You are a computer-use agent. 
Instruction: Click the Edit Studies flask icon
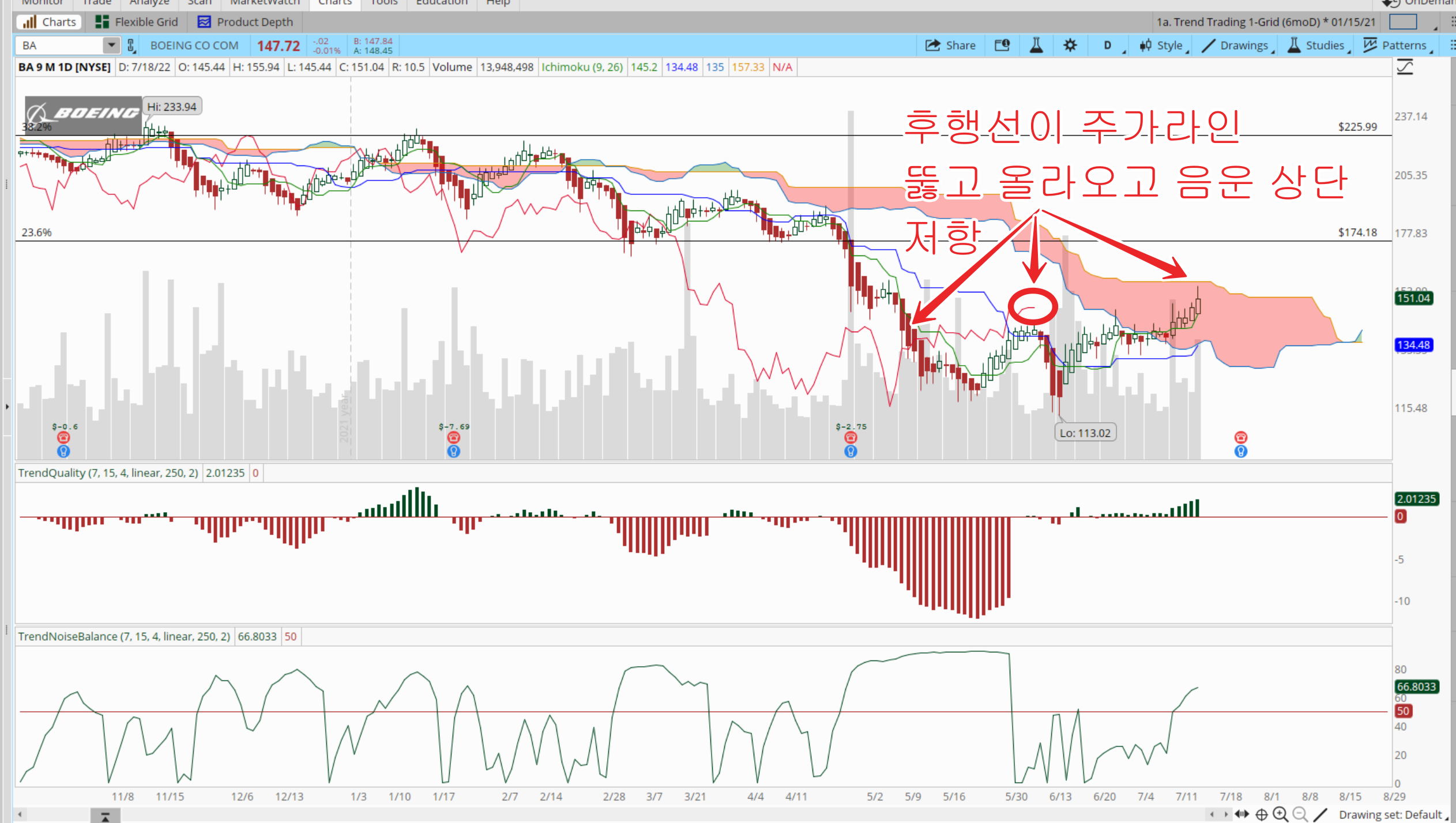1036,46
